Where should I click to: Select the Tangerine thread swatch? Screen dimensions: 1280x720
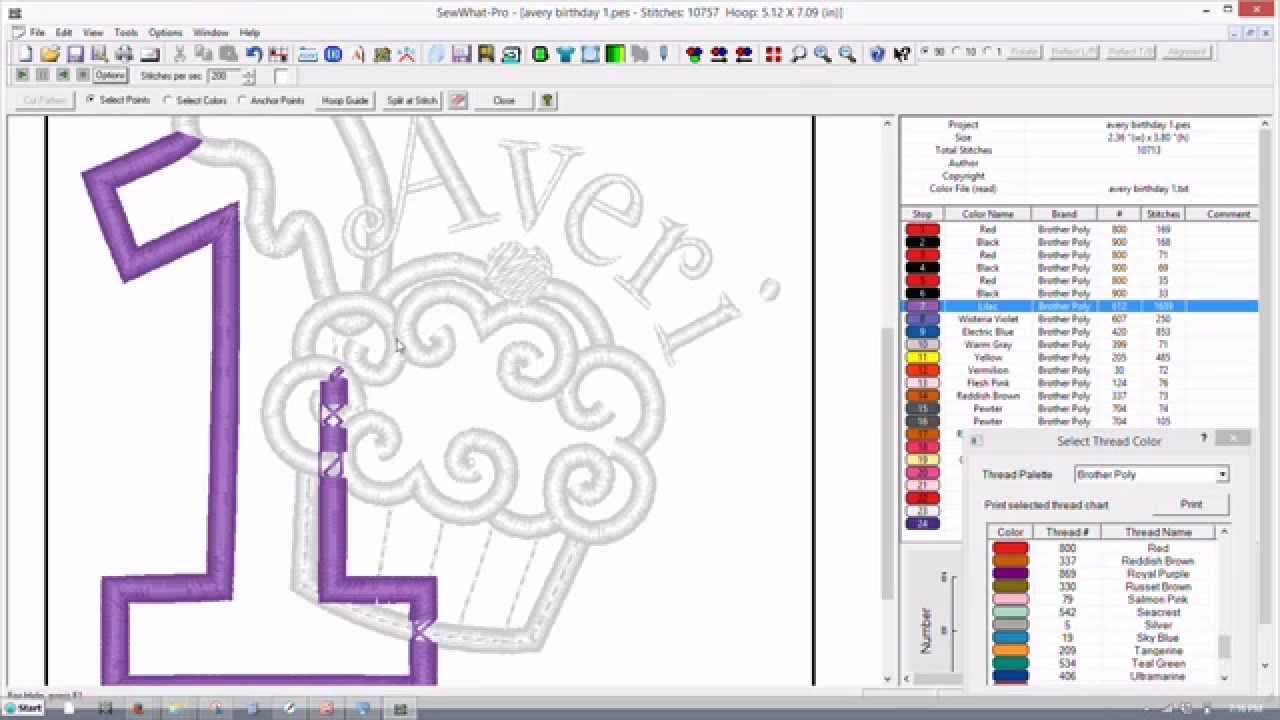(x=1010, y=651)
